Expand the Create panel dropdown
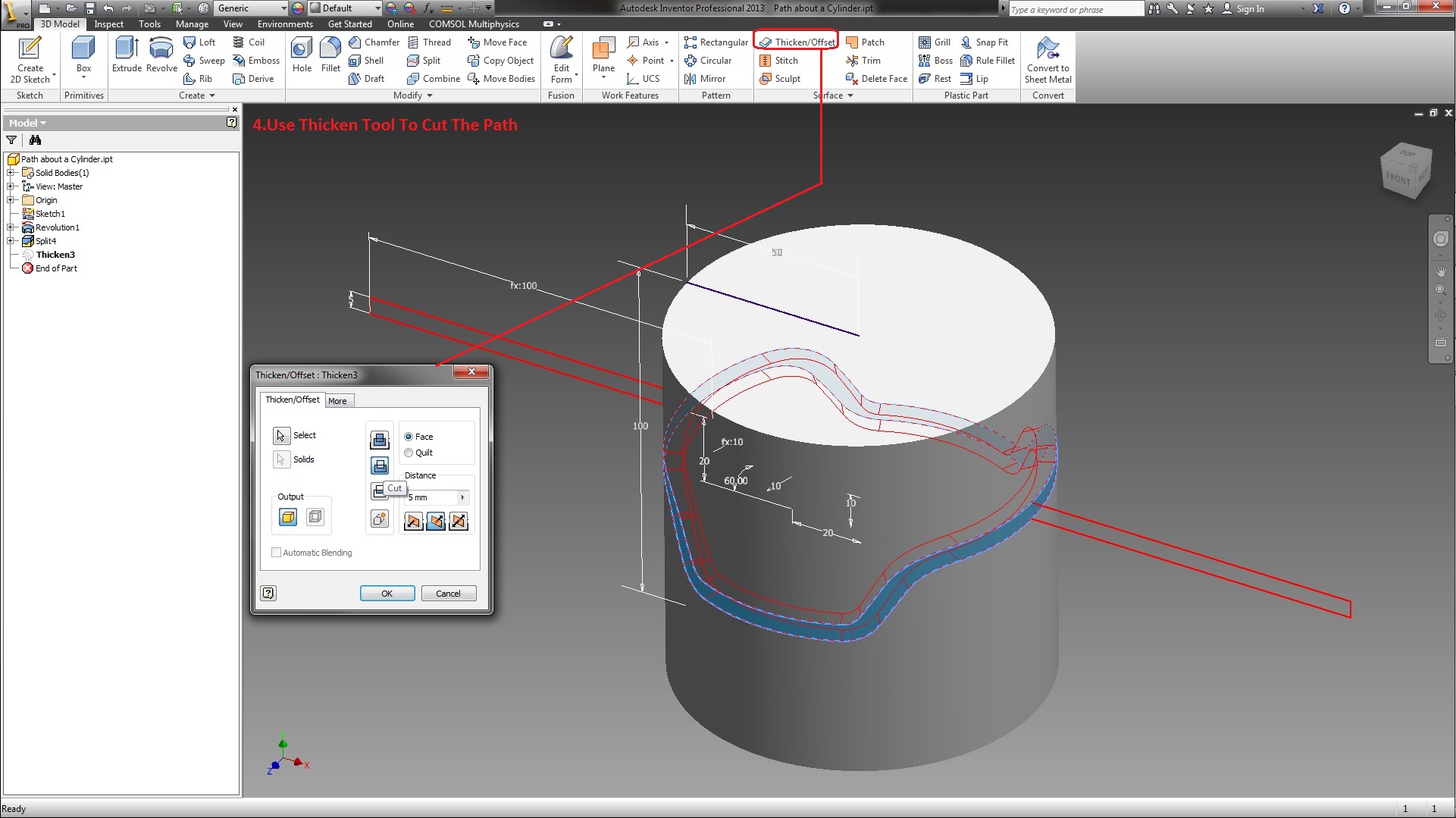This screenshot has width=1456, height=818. (x=211, y=95)
